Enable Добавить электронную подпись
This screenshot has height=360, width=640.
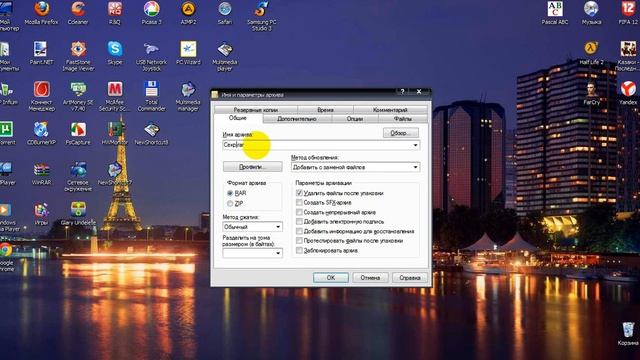[299, 222]
